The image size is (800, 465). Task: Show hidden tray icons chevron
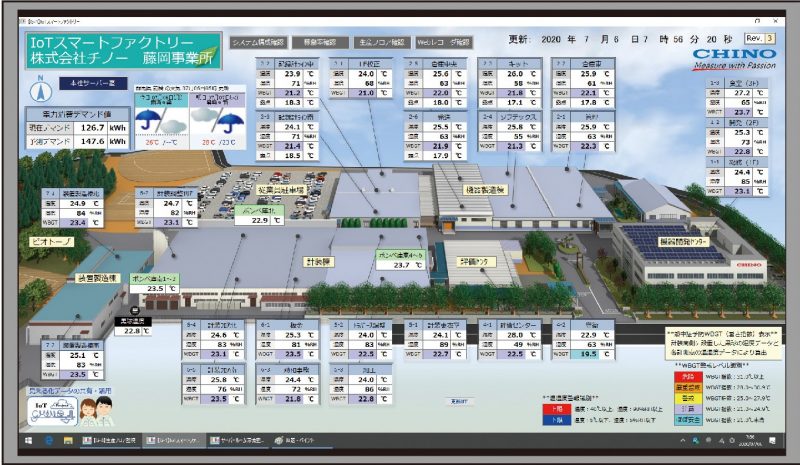click(x=683, y=440)
